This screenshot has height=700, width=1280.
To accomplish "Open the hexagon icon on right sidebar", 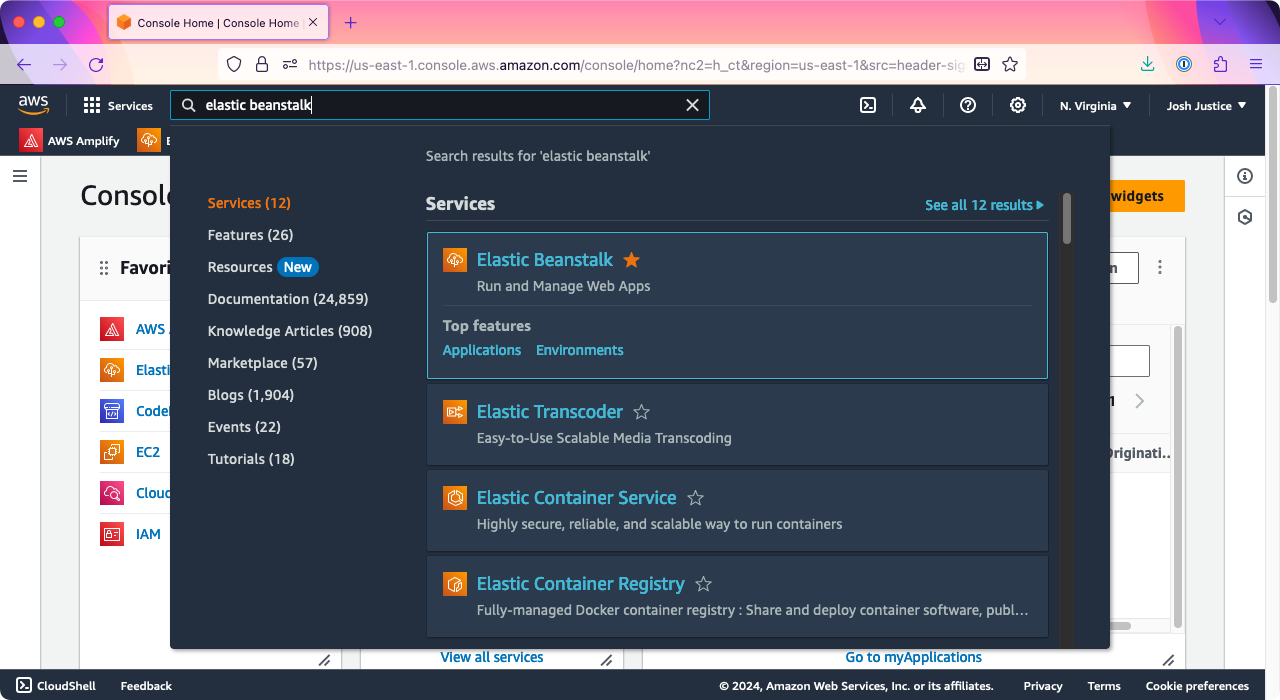I will pos(1245,217).
